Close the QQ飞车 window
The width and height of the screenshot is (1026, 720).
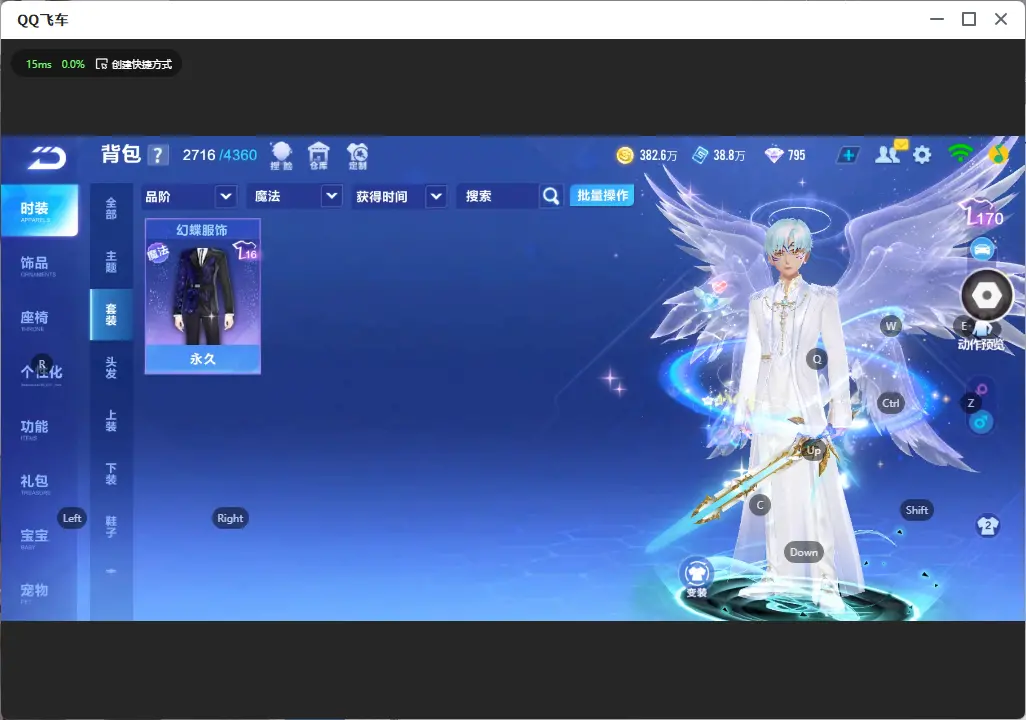[x=1001, y=20]
